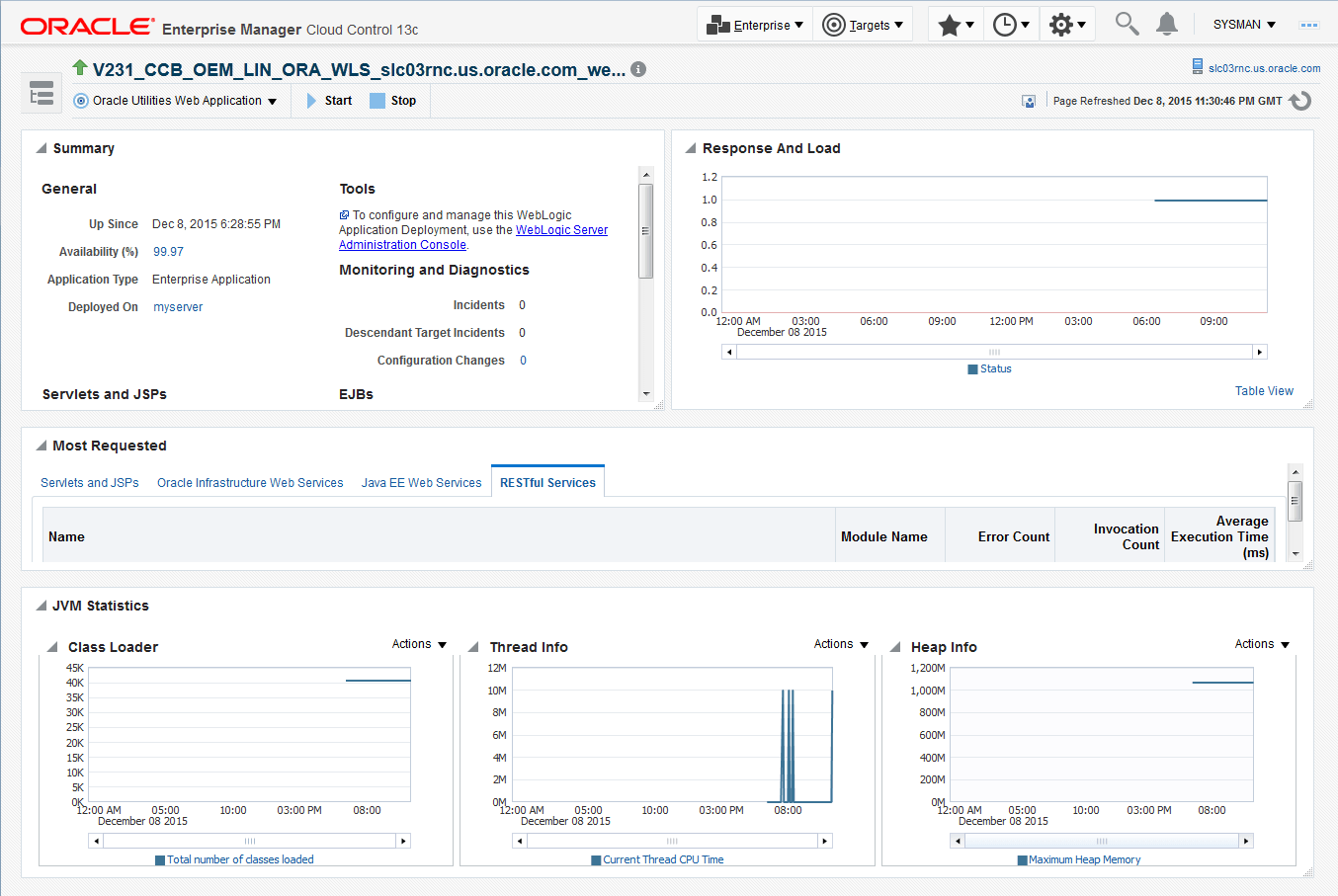Sort by Error Count column header
This screenshot has width=1338, height=896.
[1000, 536]
